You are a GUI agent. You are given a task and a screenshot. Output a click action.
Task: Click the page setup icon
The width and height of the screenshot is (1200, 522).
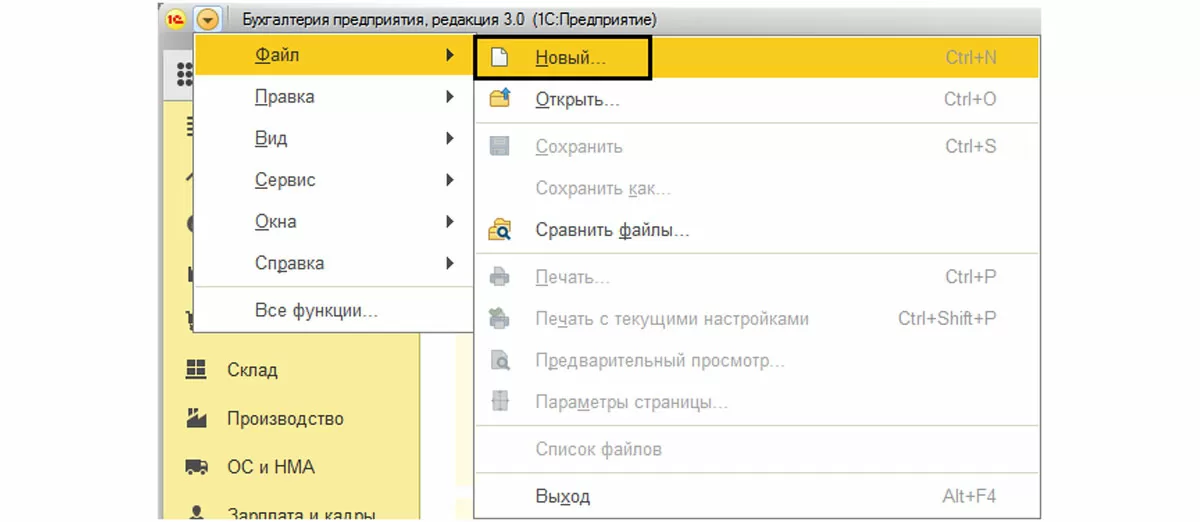point(499,402)
